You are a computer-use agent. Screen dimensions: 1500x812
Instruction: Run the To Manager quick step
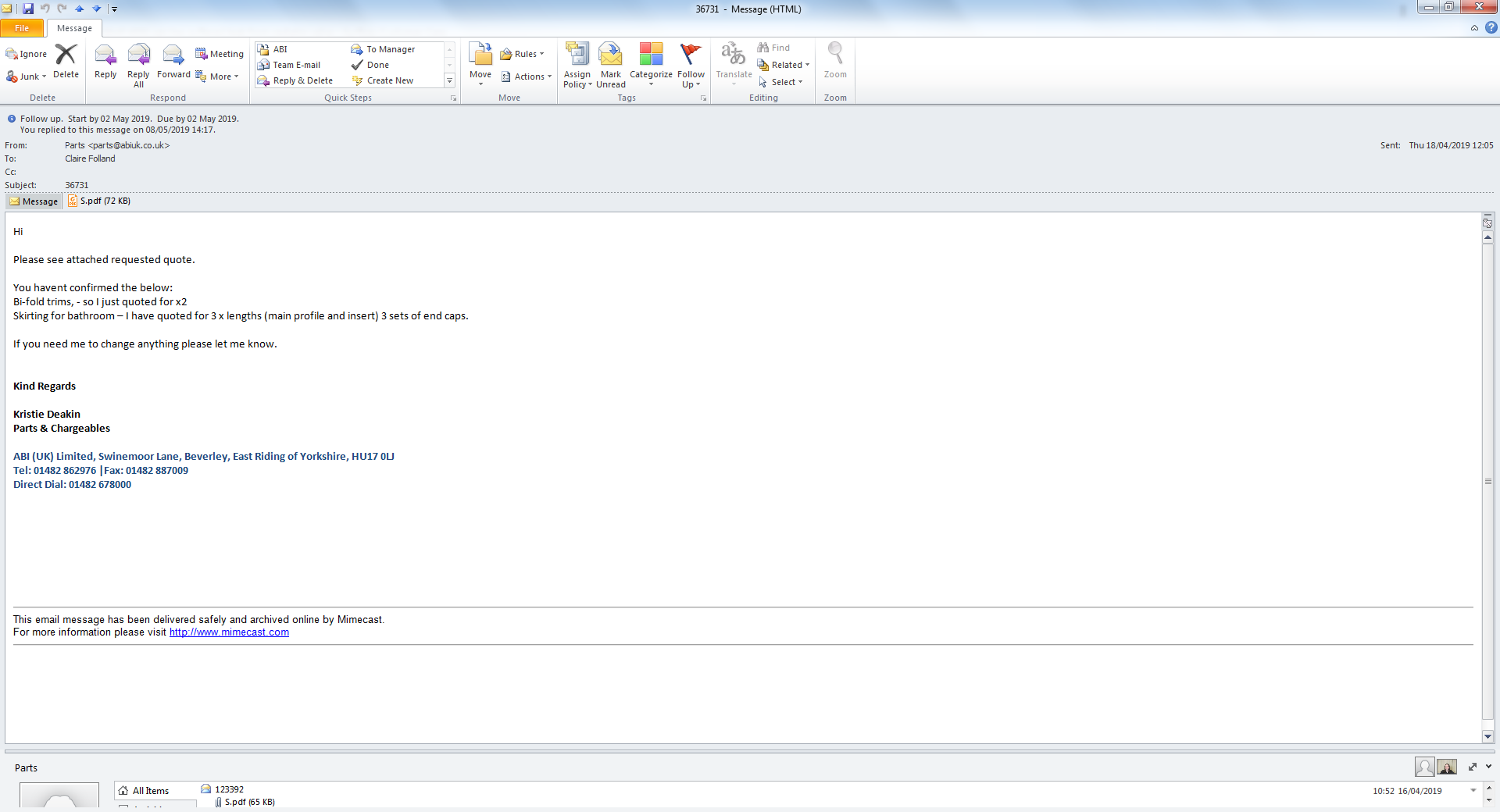(395, 49)
